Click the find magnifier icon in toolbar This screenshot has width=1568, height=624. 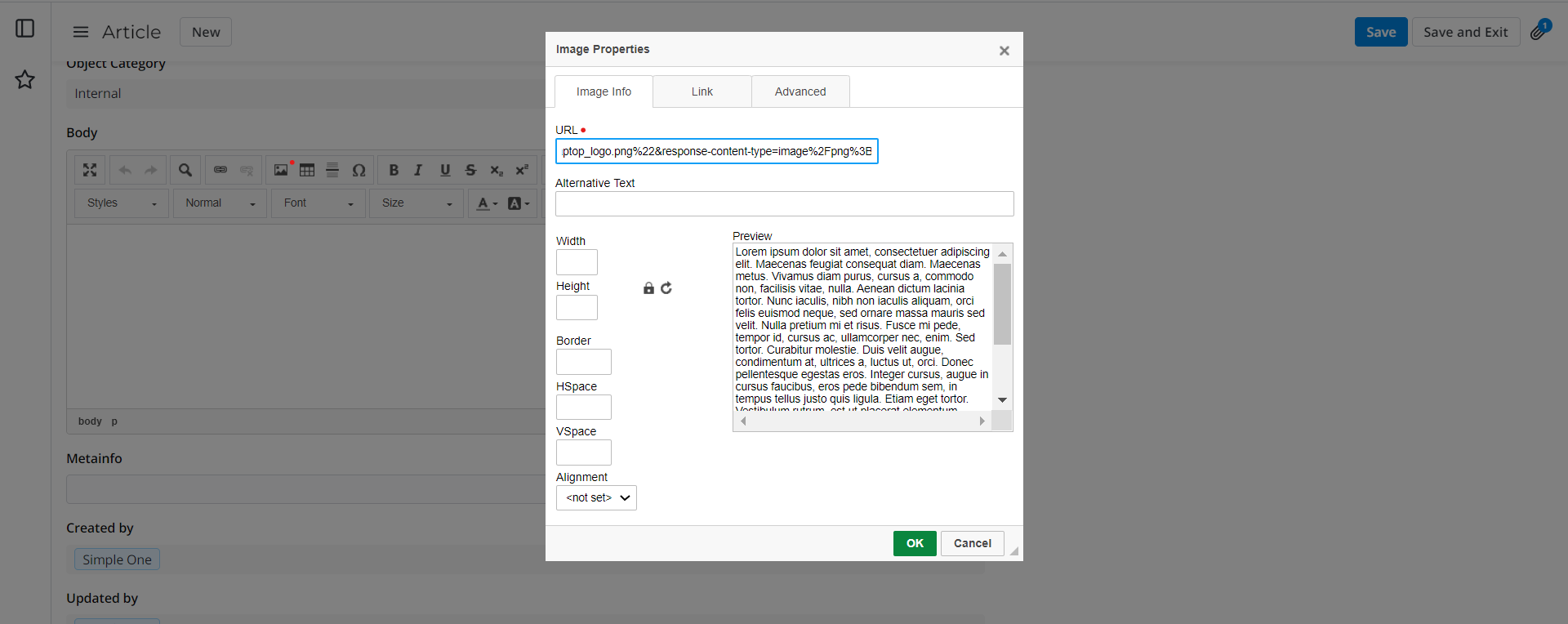tap(185, 170)
